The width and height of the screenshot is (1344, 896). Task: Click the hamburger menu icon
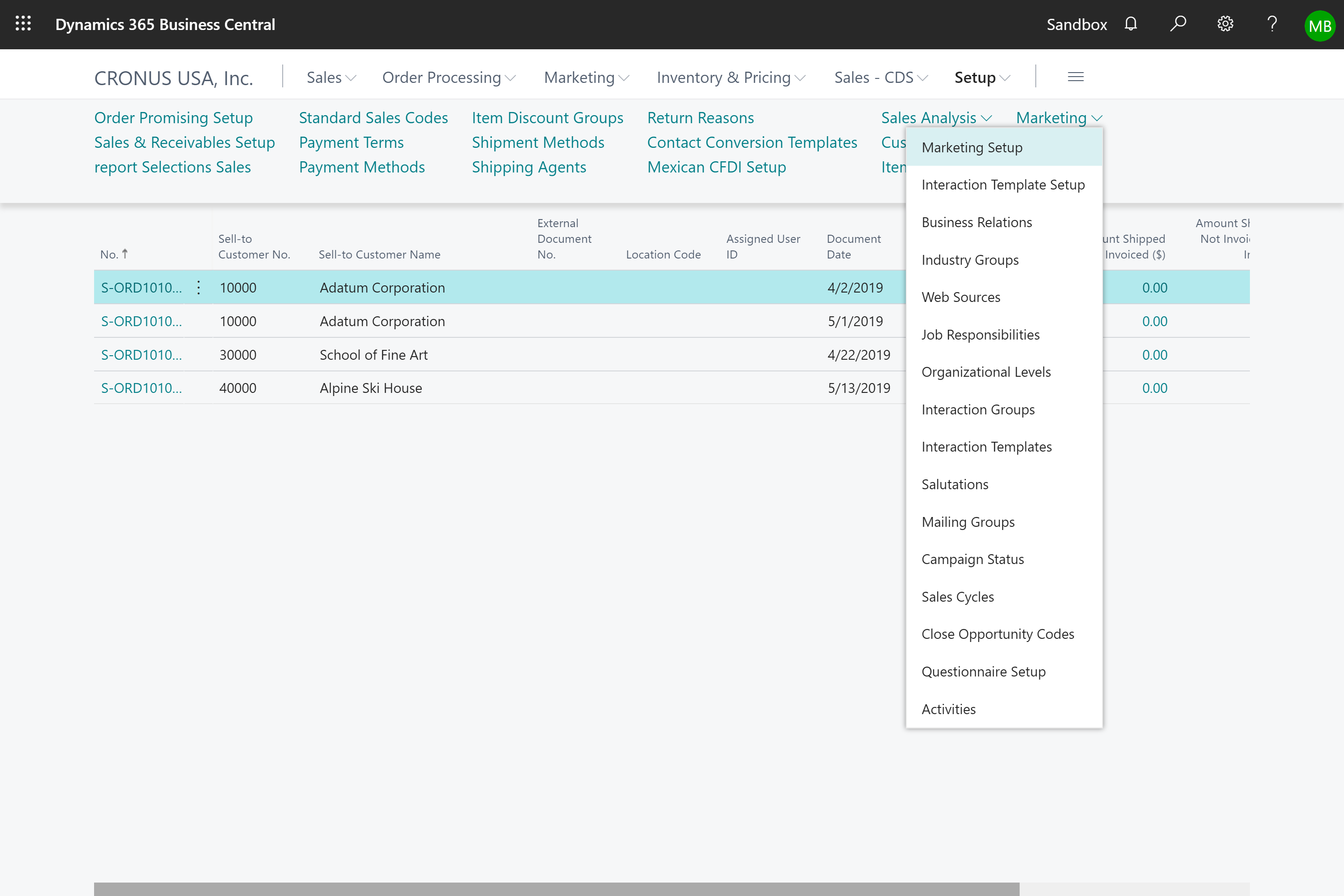click(x=1076, y=77)
